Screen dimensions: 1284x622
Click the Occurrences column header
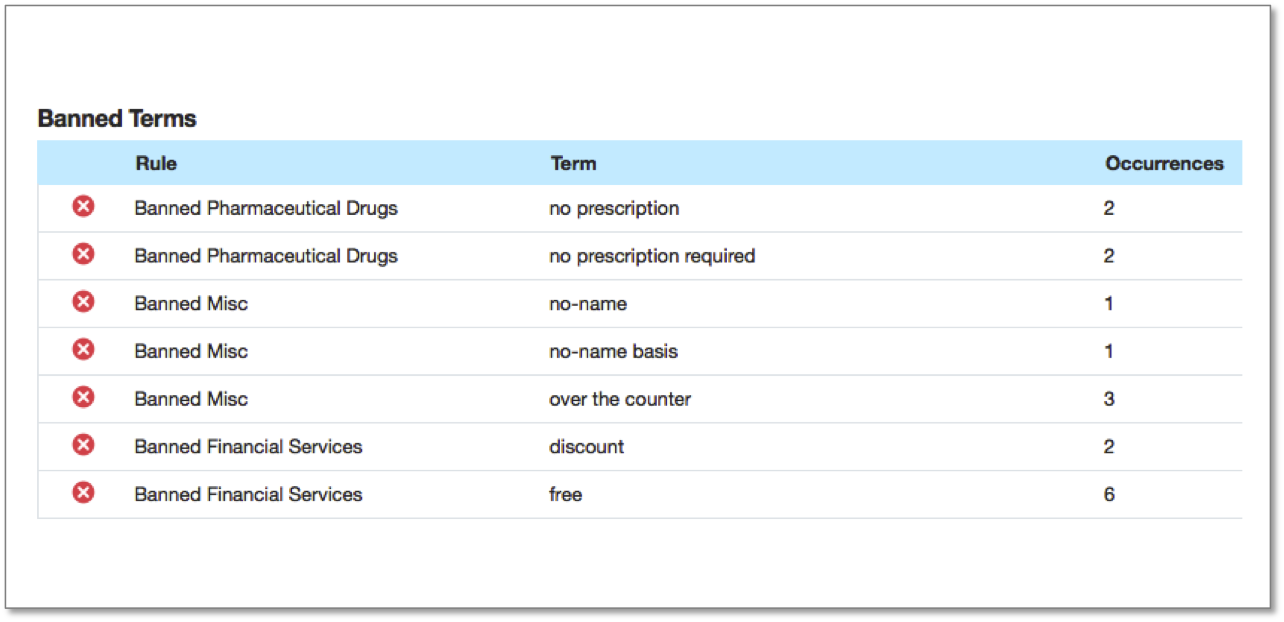(x=1164, y=163)
